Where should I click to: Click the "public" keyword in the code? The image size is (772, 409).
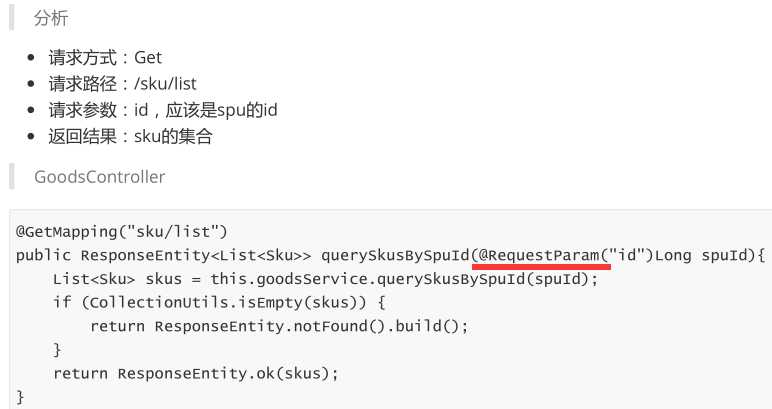43,254
